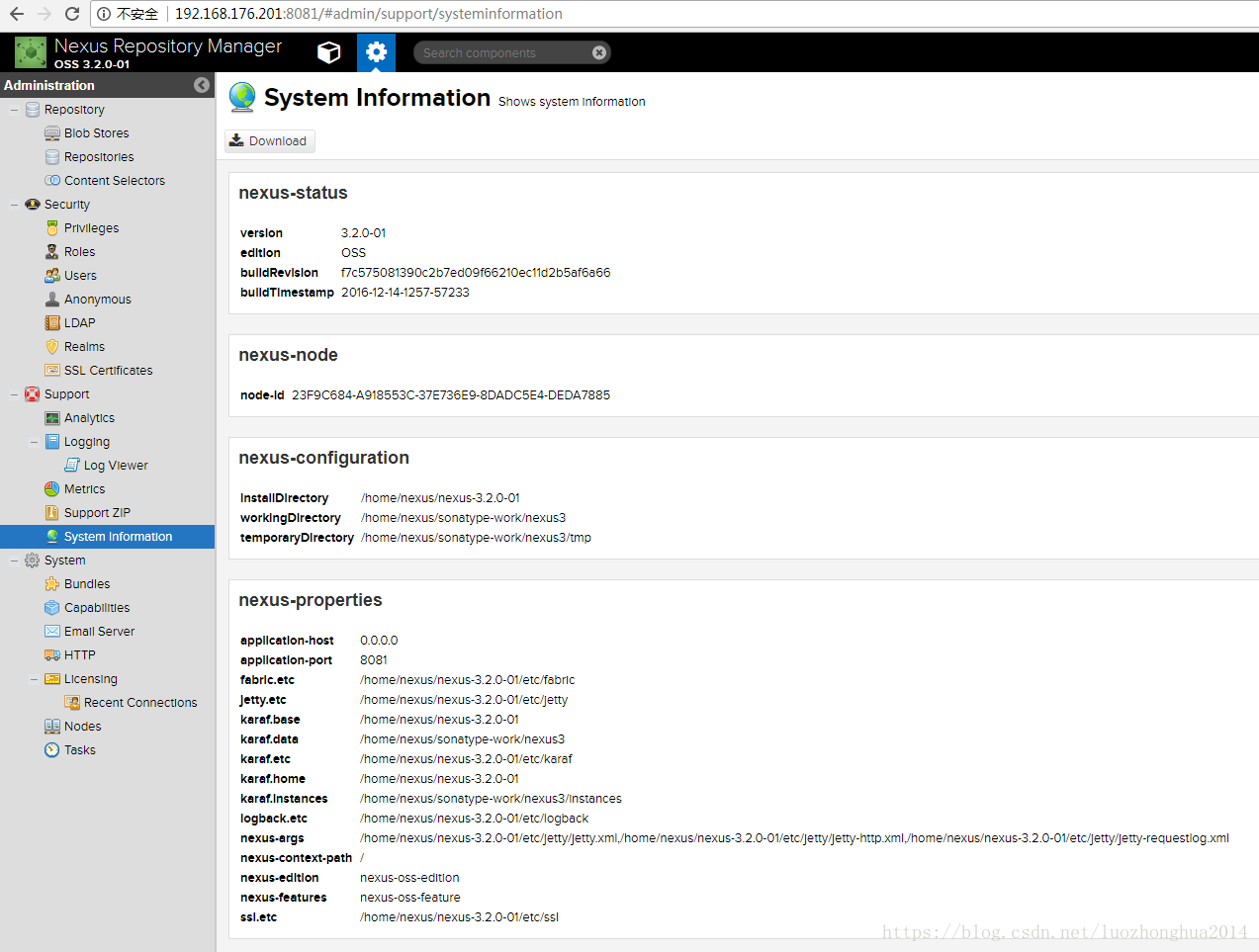Click the nexus-properties section heading

(311, 600)
